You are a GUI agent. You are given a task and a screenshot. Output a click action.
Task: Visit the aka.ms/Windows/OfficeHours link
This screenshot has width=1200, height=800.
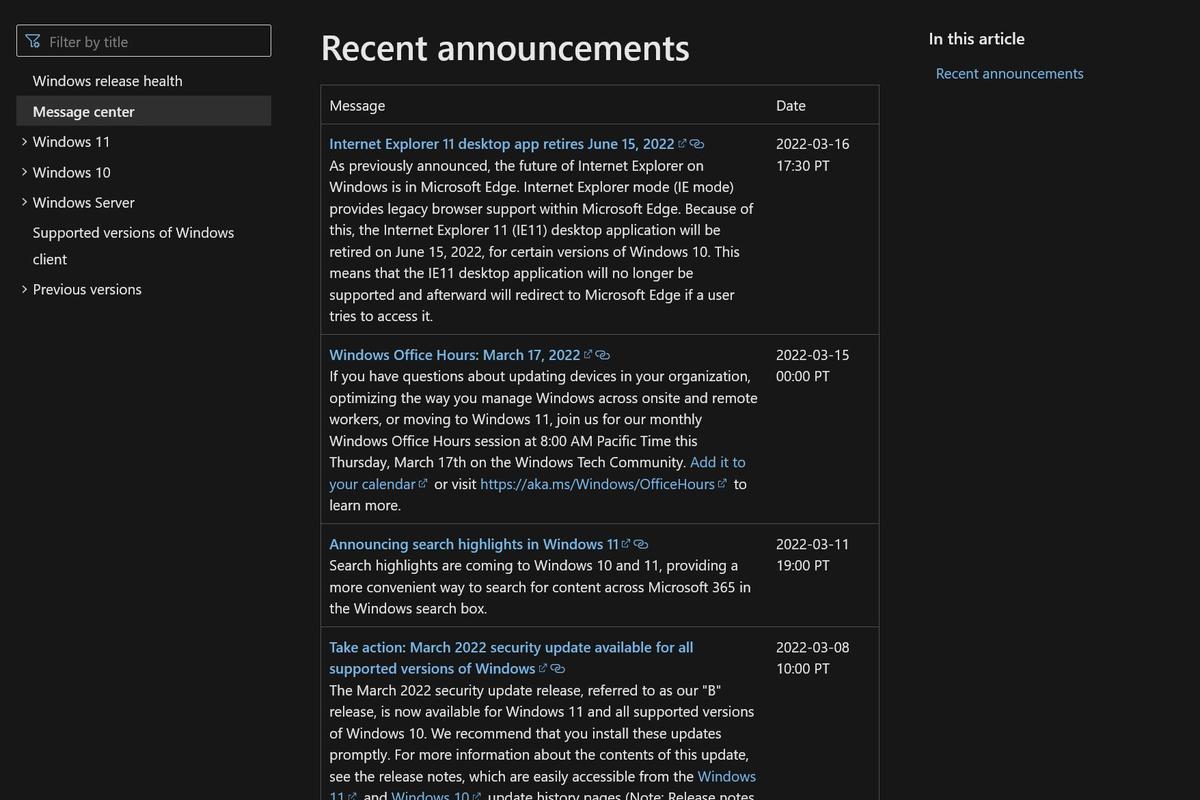pyautogui.click(x=598, y=484)
